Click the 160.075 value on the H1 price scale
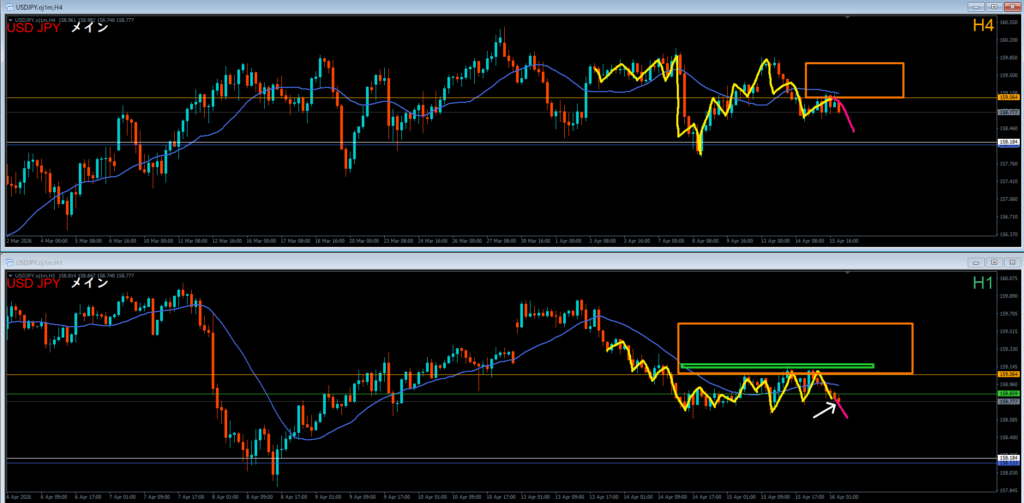 click(1008, 278)
